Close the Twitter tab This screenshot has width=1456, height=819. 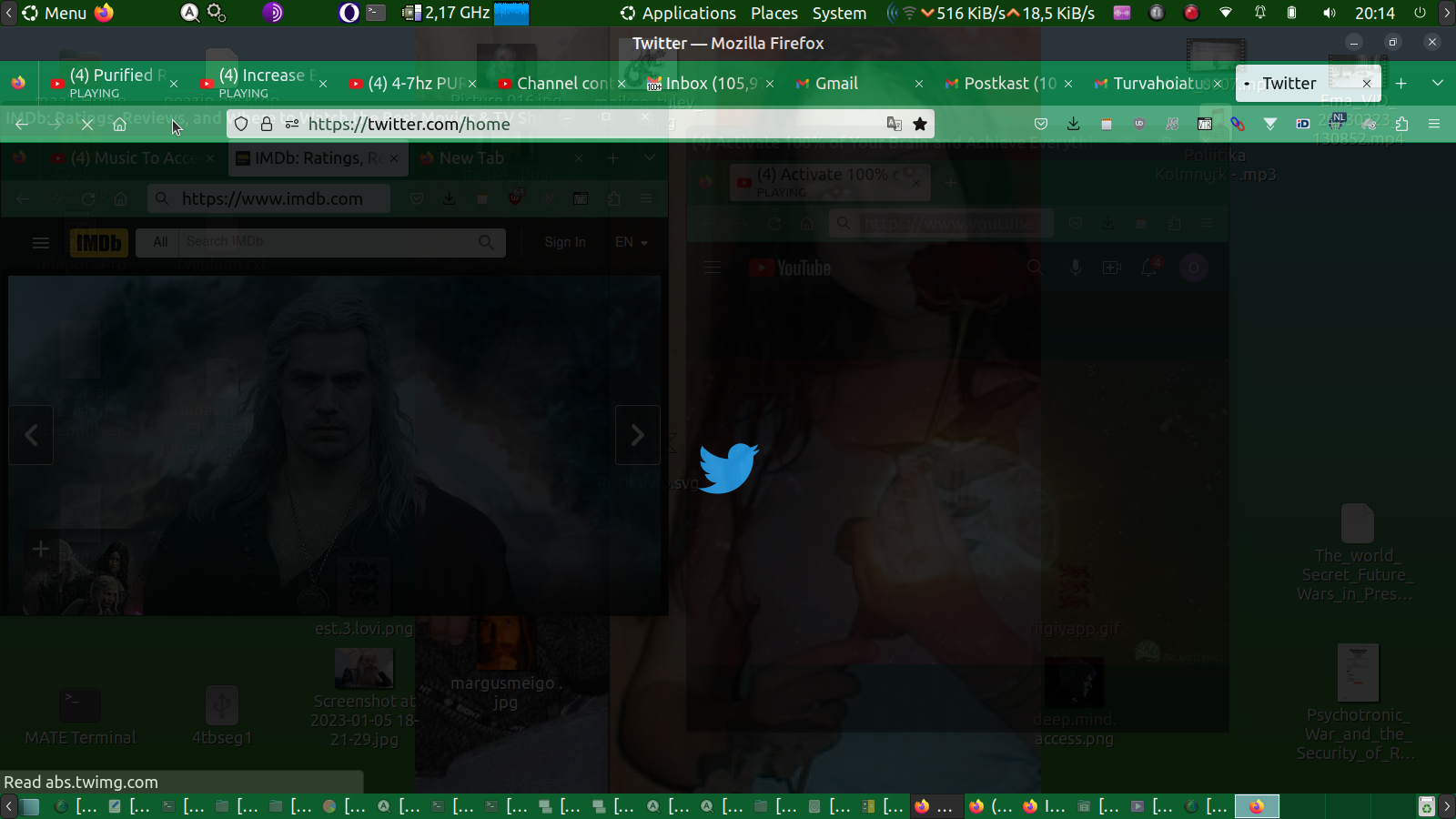pyautogui.click(x=1367, y=83)
